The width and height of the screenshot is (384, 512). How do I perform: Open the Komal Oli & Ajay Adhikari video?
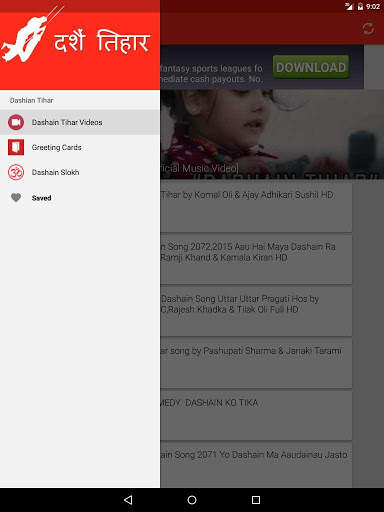(x=256, y=207)
